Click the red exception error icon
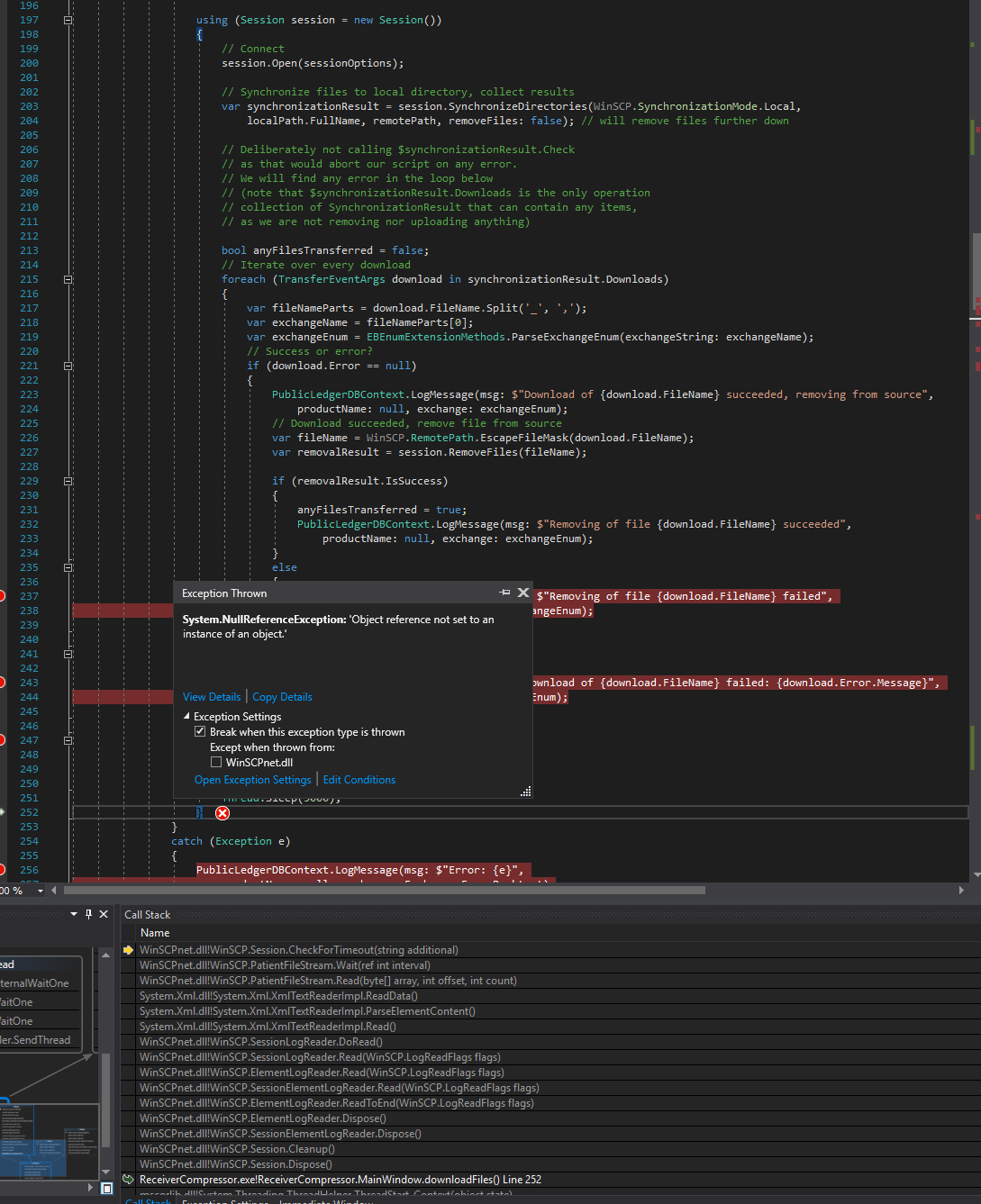 pyautogui.click(x=223, y=813)
